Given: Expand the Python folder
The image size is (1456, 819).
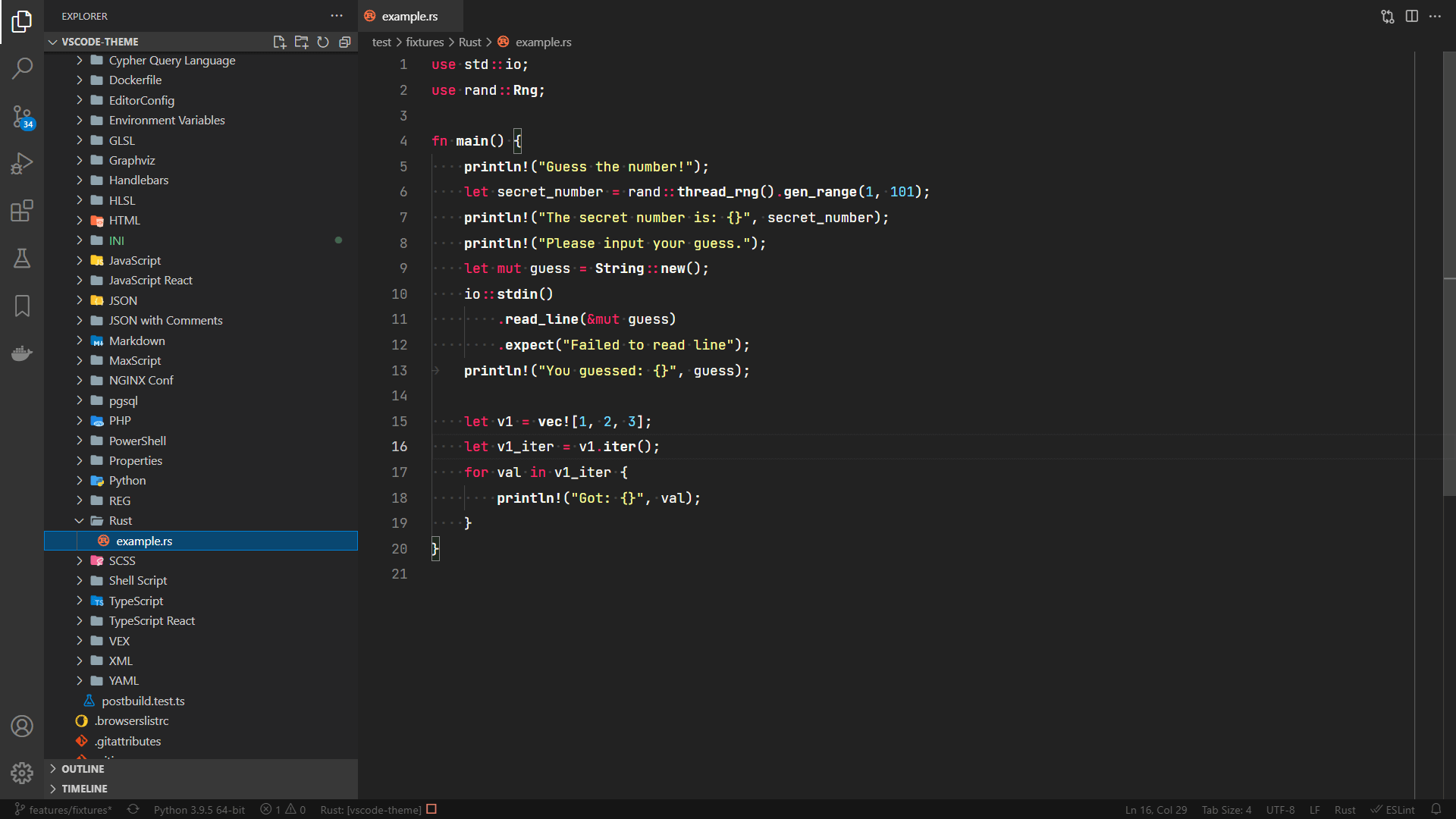Looking at the screenshot, I should 127,481.
